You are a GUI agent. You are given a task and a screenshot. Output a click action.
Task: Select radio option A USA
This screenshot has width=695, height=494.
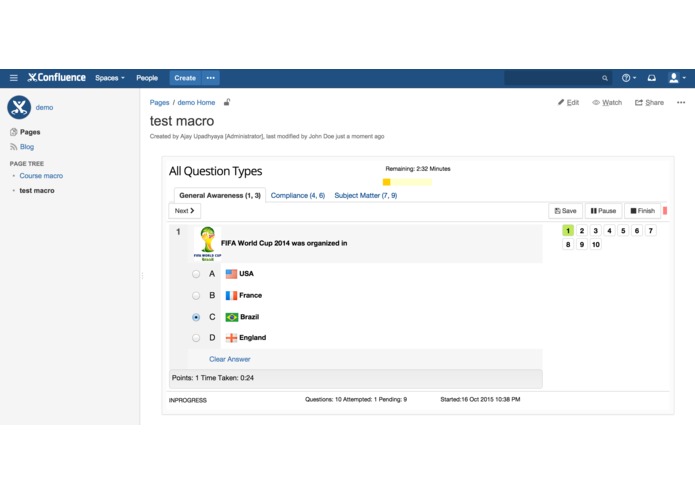coord(196,274)
